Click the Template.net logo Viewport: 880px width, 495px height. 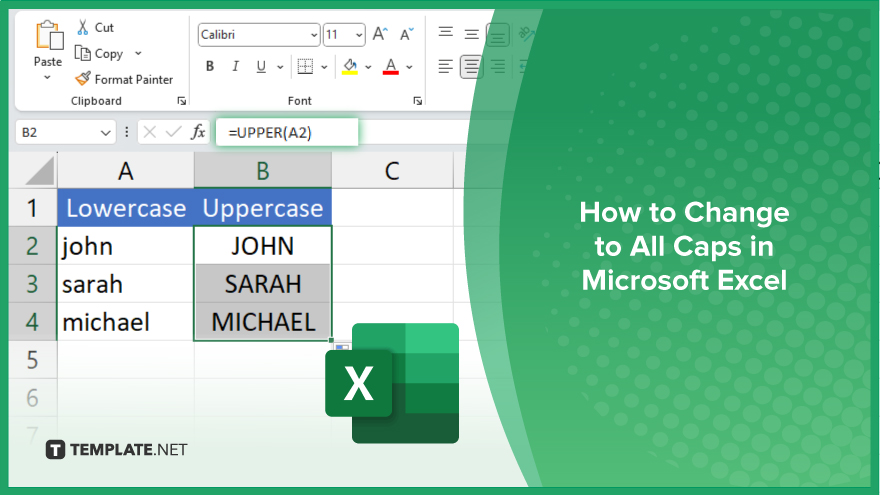(x=116, y=450)
